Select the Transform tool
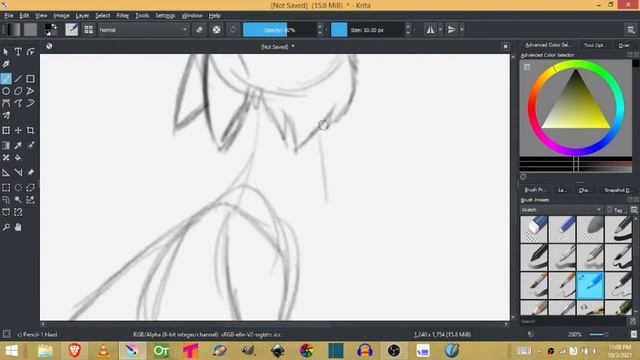This screenshot has height=360, width=640. pyautogui.click(x=6, y=131)
